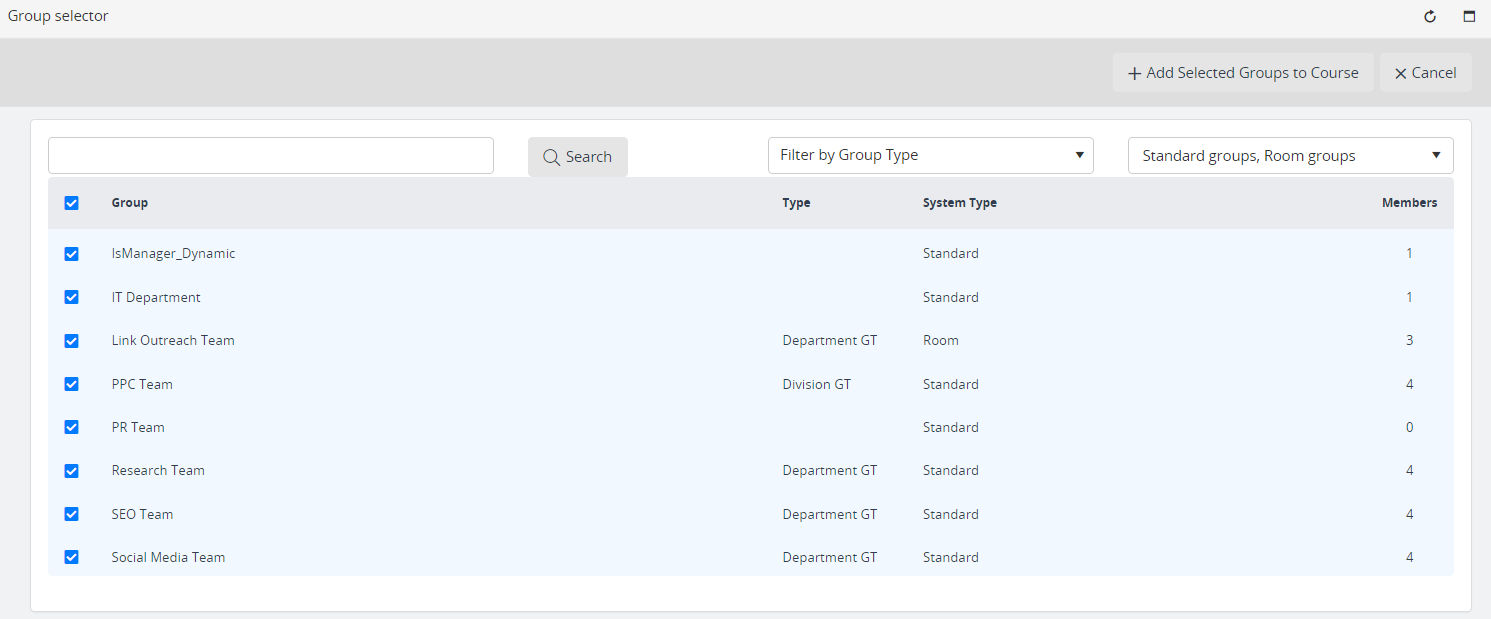Untick the PPC Team checkbox
The width and height of the screenshot is (1491, 619).
[71, 384]
